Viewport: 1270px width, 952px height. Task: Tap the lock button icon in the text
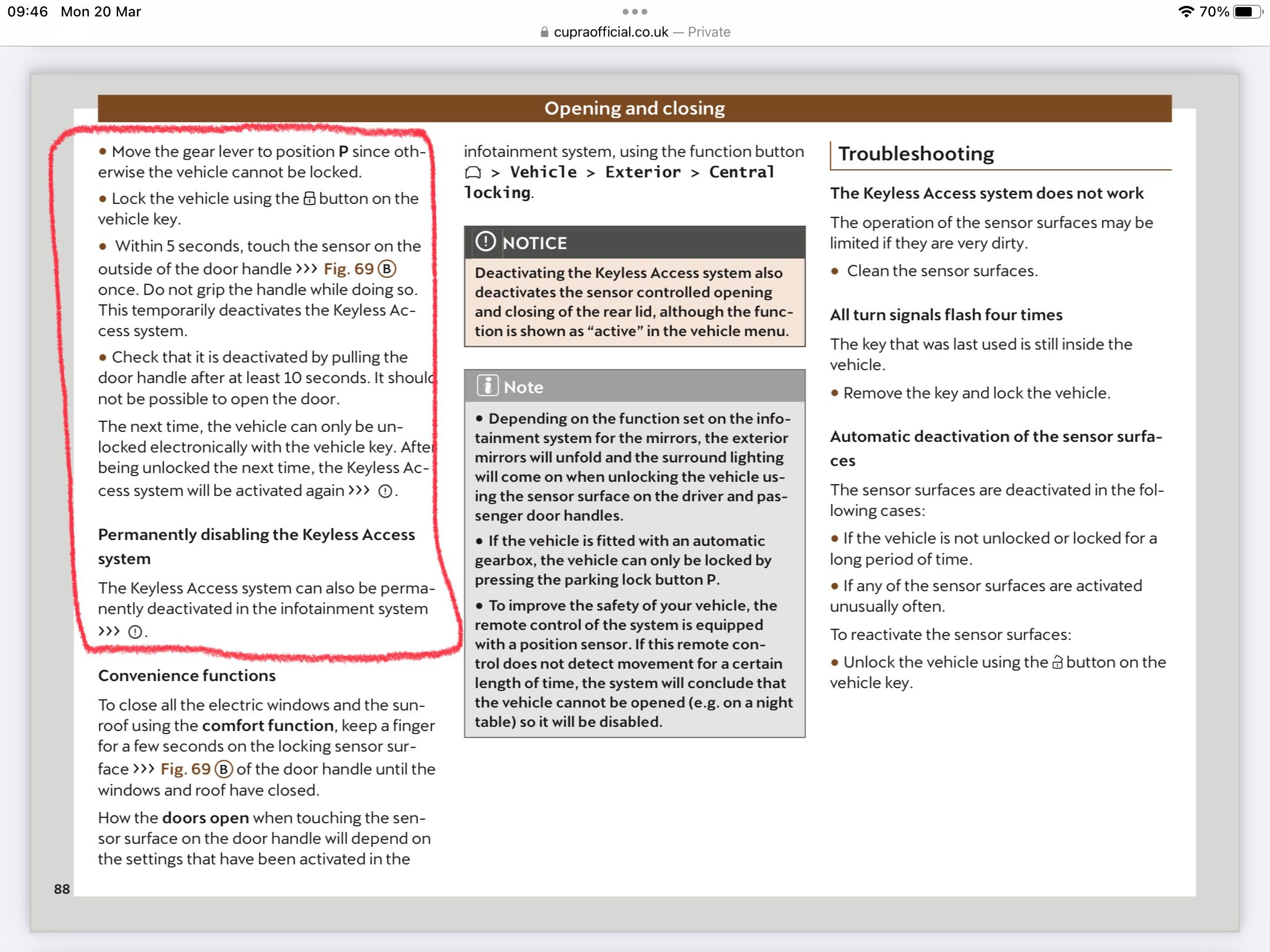pyautogui.click(x=309, y=199)
